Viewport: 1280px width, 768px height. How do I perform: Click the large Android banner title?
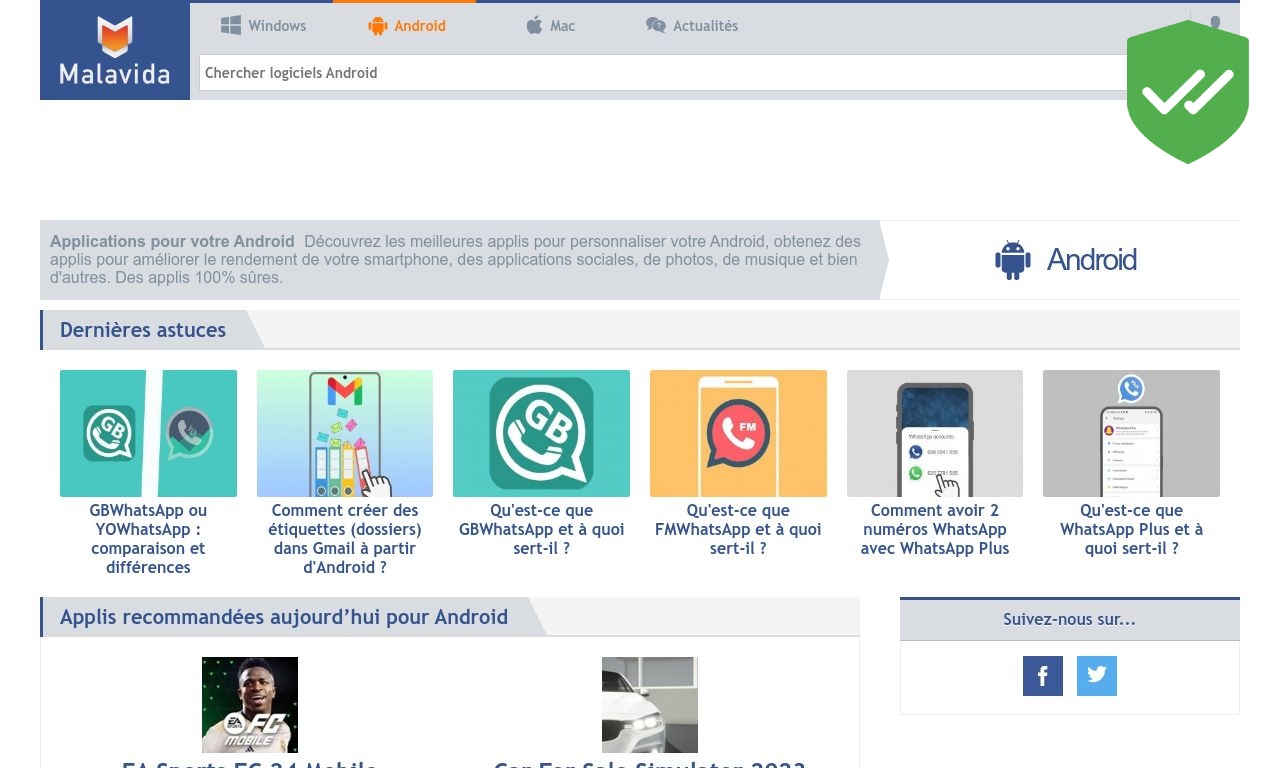[x=1066, y=260]
